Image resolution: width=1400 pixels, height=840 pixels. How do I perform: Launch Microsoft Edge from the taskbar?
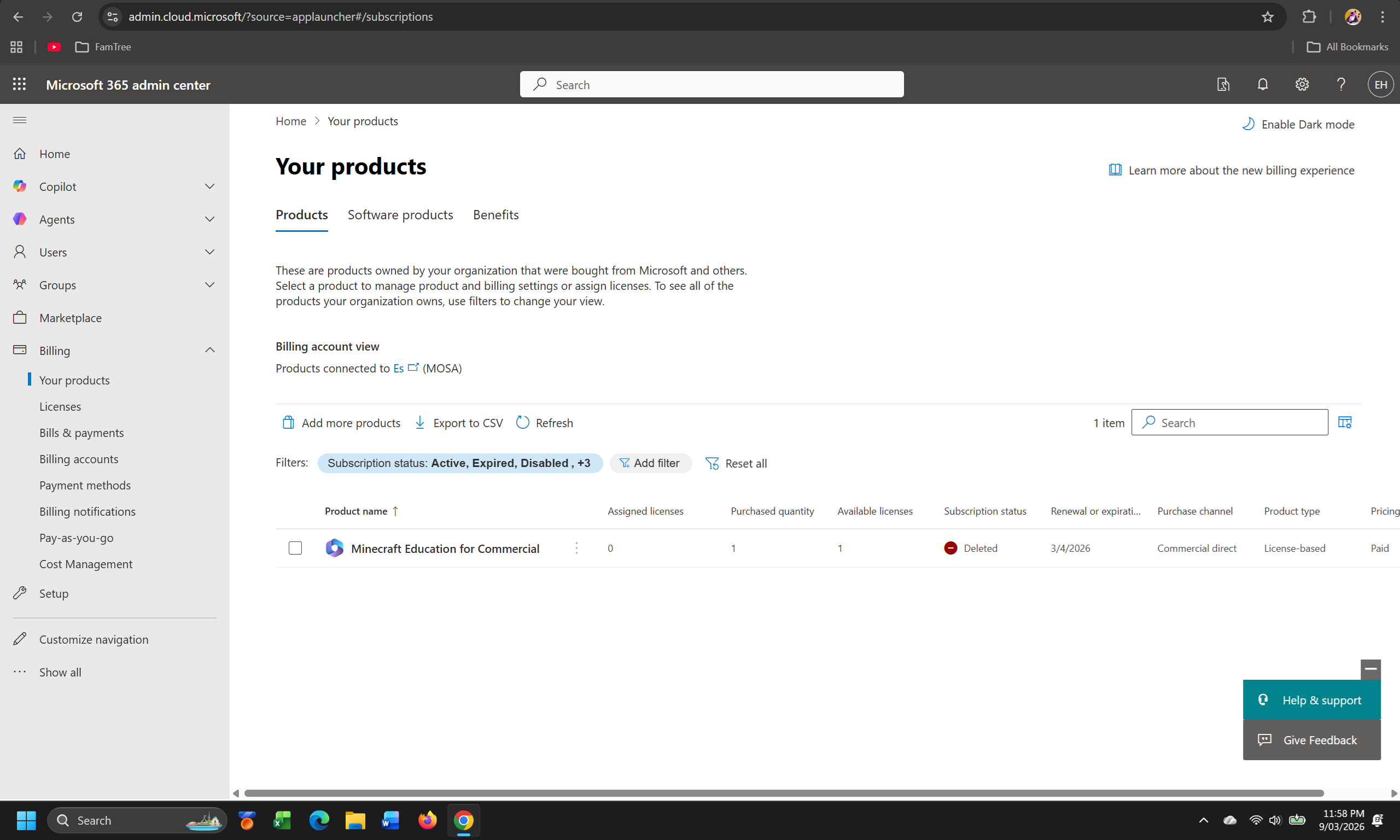319,820
